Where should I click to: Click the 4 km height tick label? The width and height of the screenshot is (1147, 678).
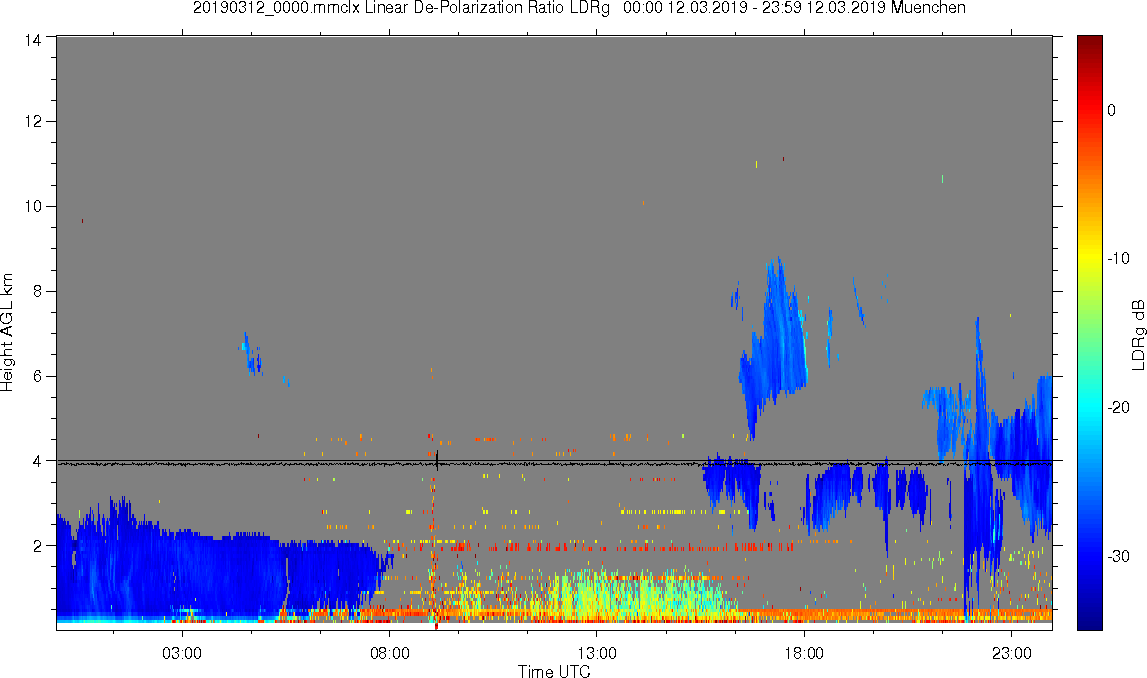(36, 461)
